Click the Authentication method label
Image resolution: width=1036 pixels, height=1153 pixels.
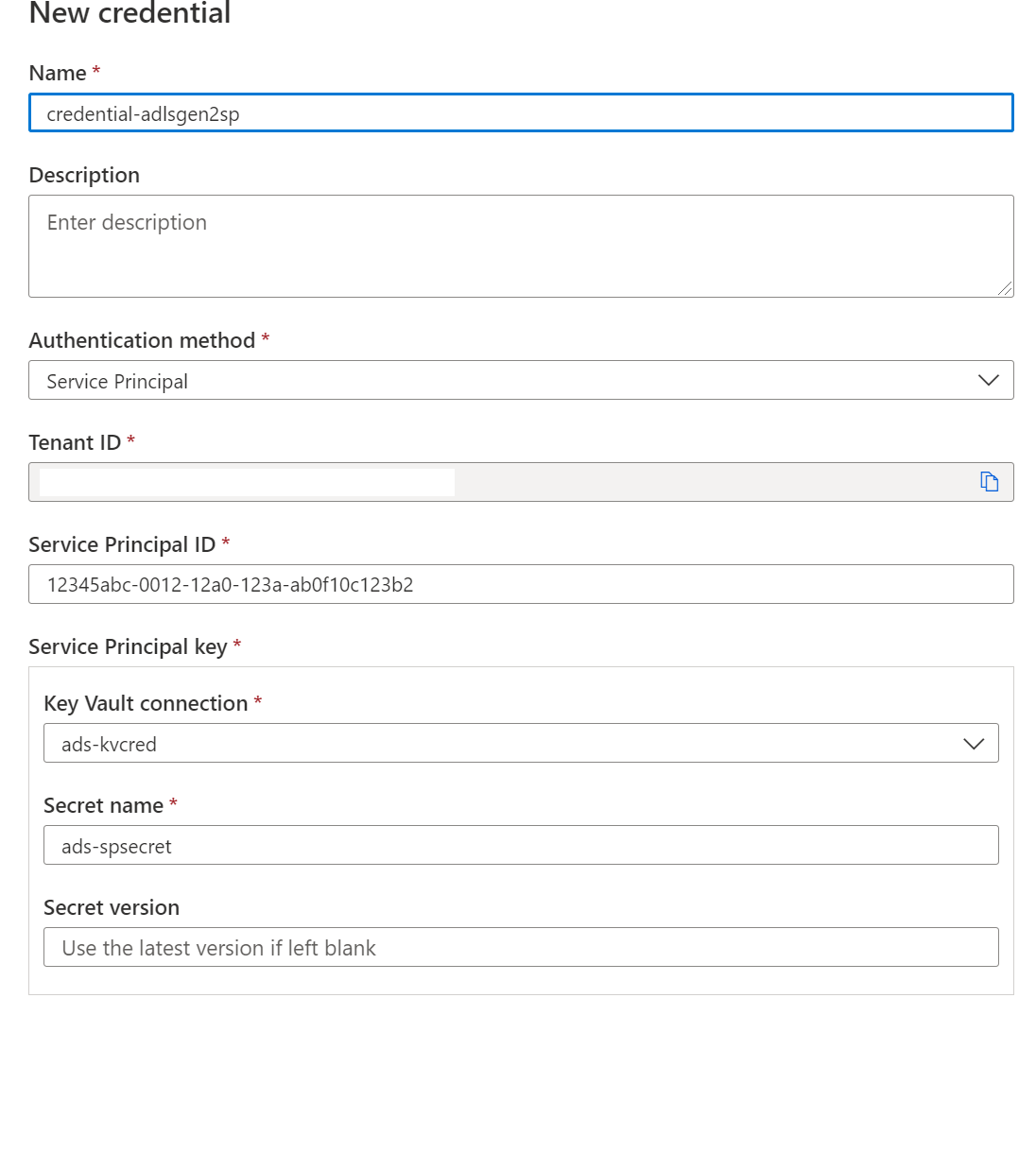coord(139,340)
